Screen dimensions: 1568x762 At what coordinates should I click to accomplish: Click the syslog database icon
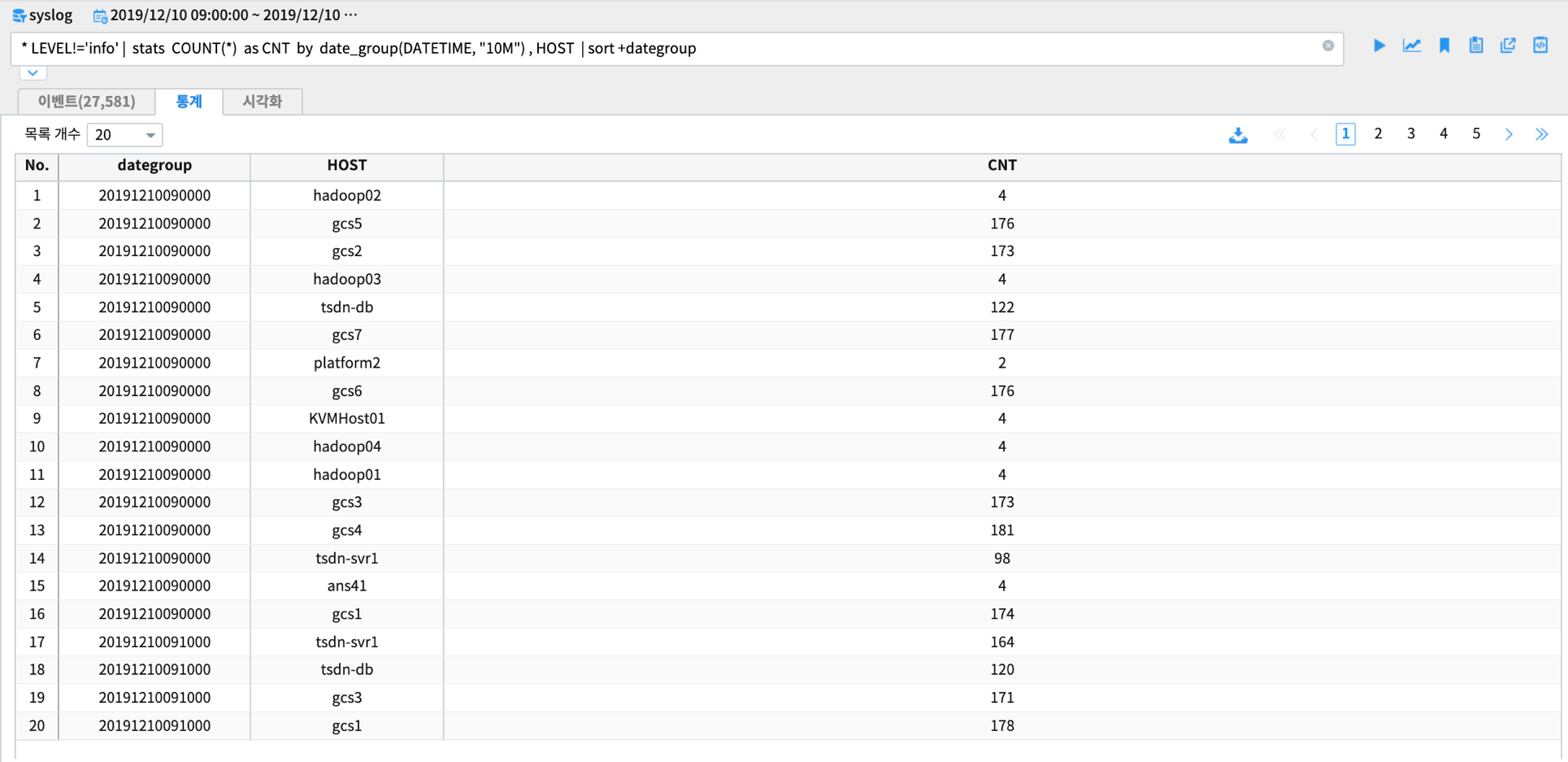click(20, 15)
